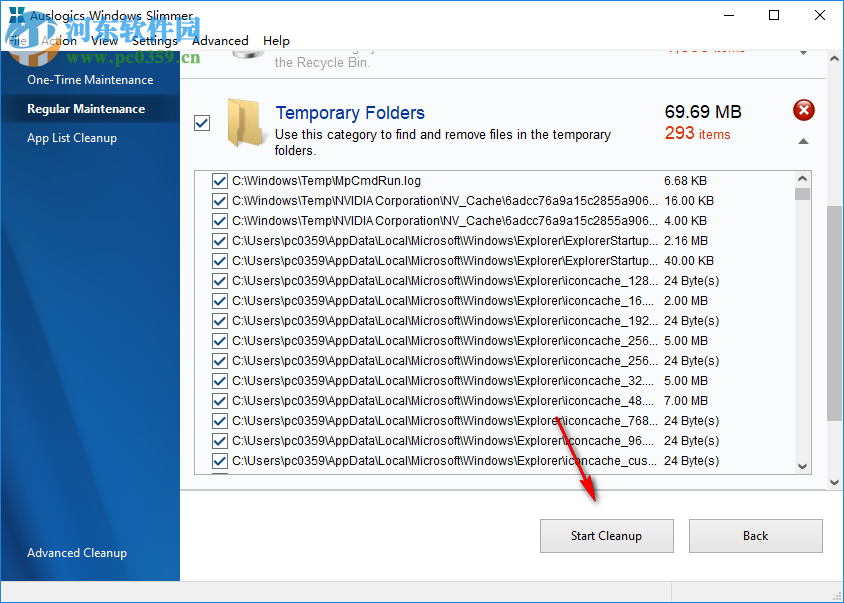Uncheck the 16.00 KB NVIDIA NV_Cache file
The image size is (844, 603).
tap(220, 201)
